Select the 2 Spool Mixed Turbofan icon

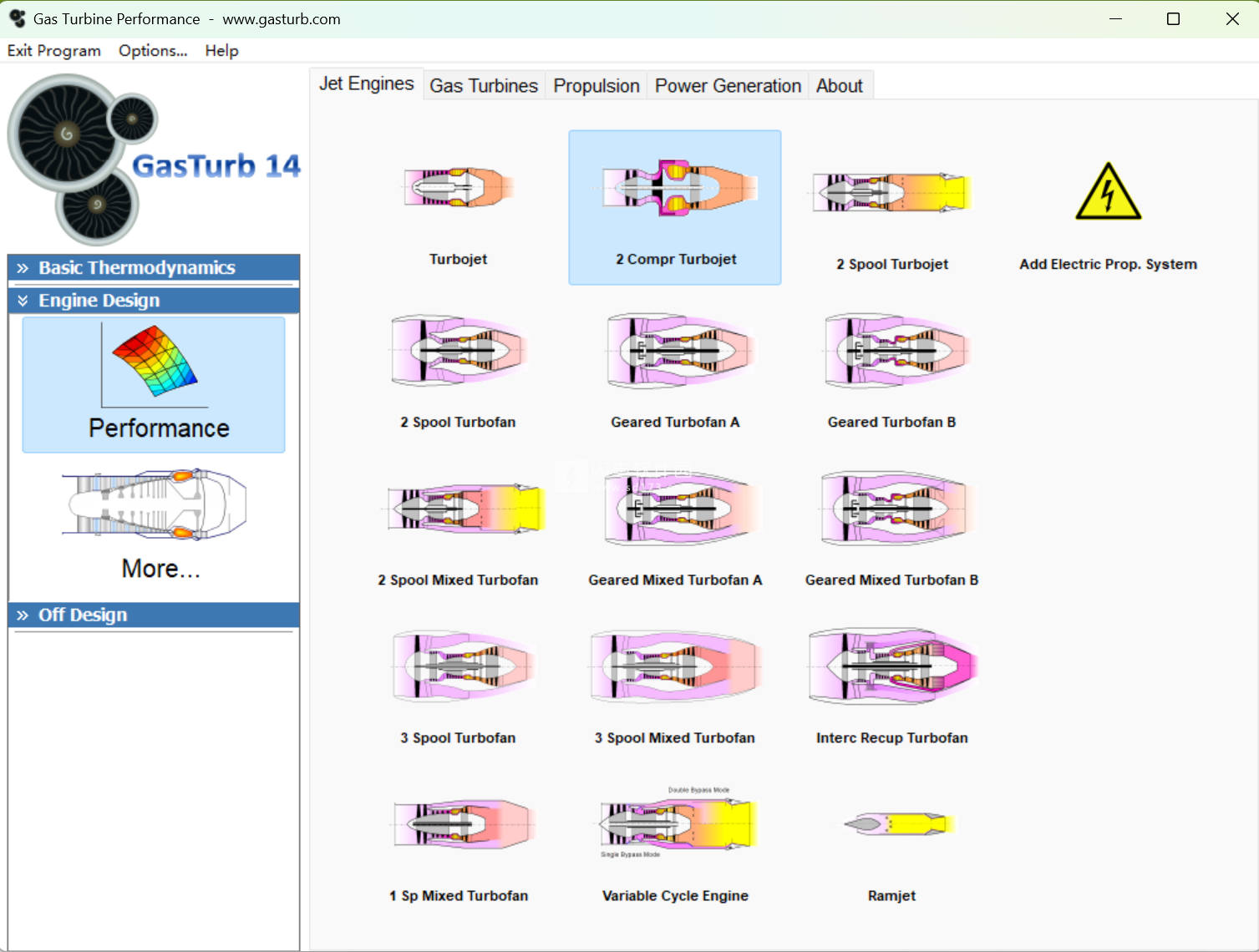click(465, 508)
